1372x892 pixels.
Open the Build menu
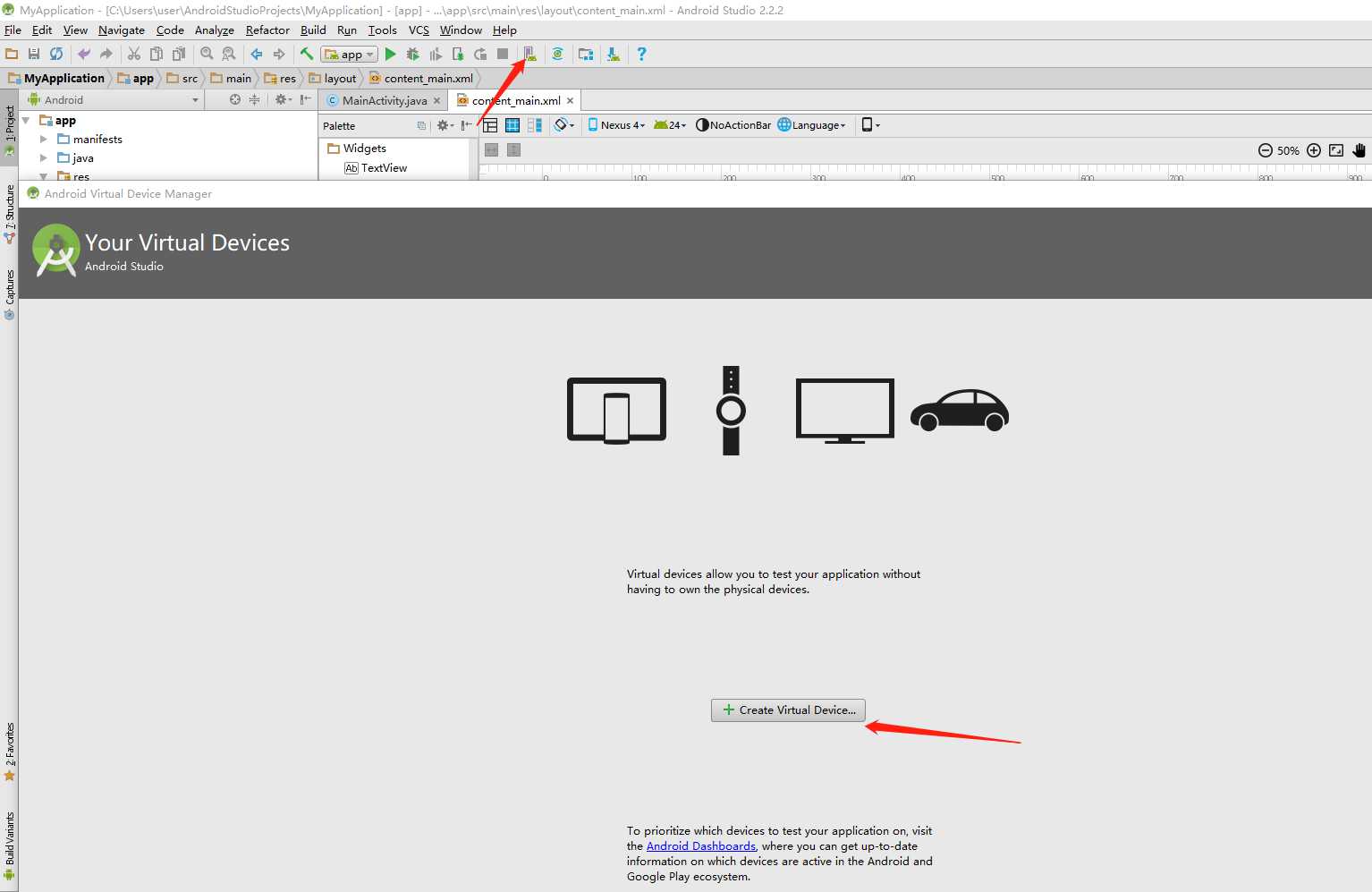click(x=313, y=30)
